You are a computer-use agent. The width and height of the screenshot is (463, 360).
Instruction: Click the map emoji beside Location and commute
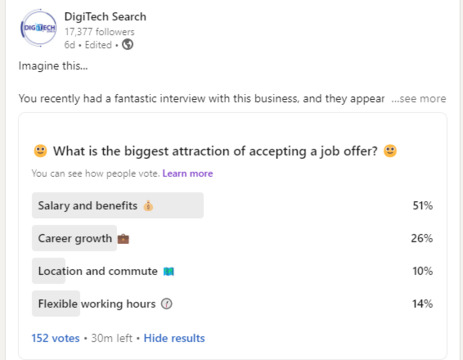169,271
